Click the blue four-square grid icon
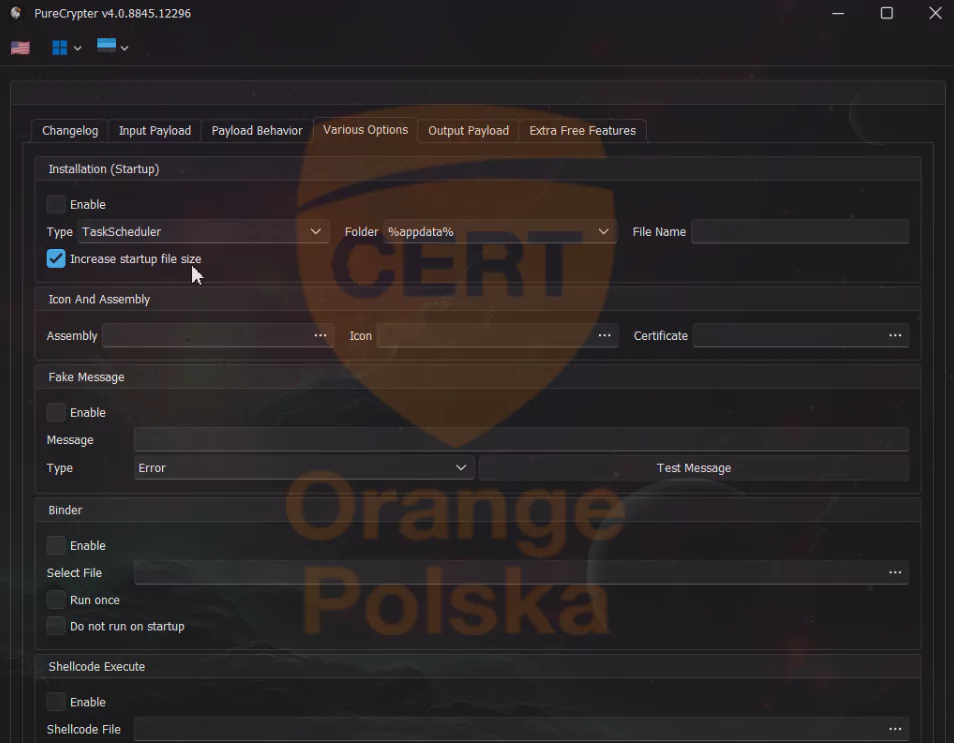954x743 pixels. click(x=60, y=47)
